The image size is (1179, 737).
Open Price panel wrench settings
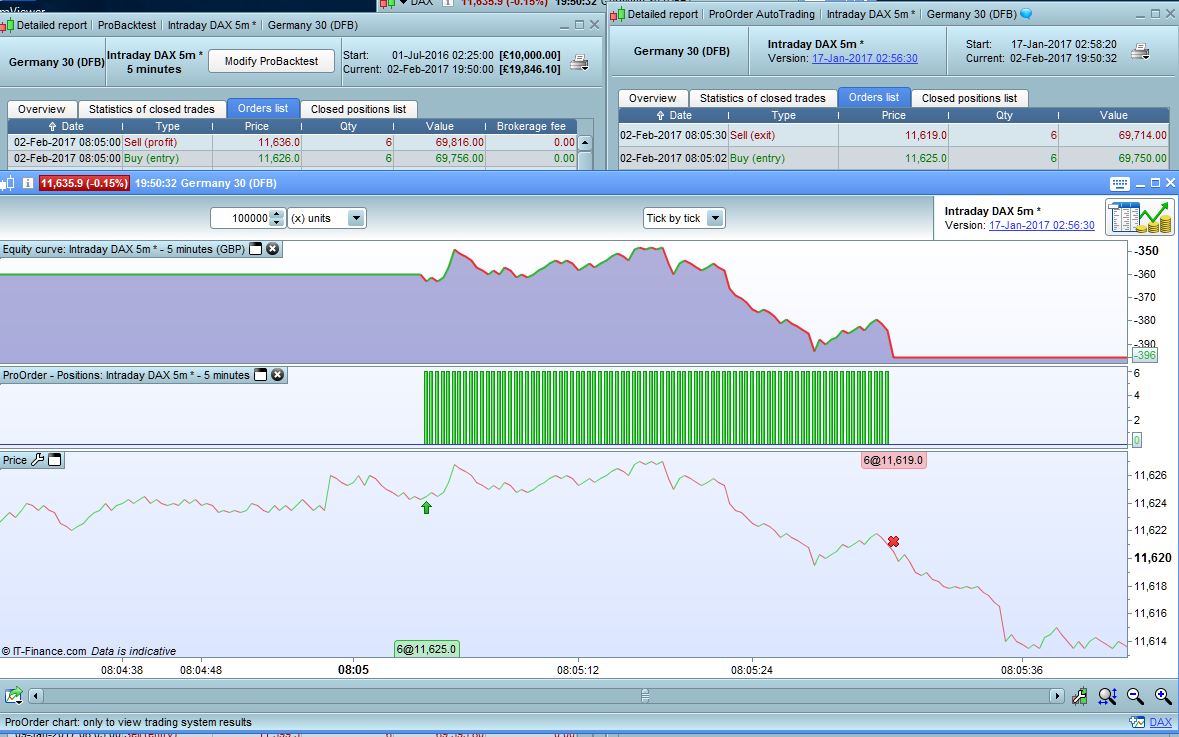click(x=37, y=459)
